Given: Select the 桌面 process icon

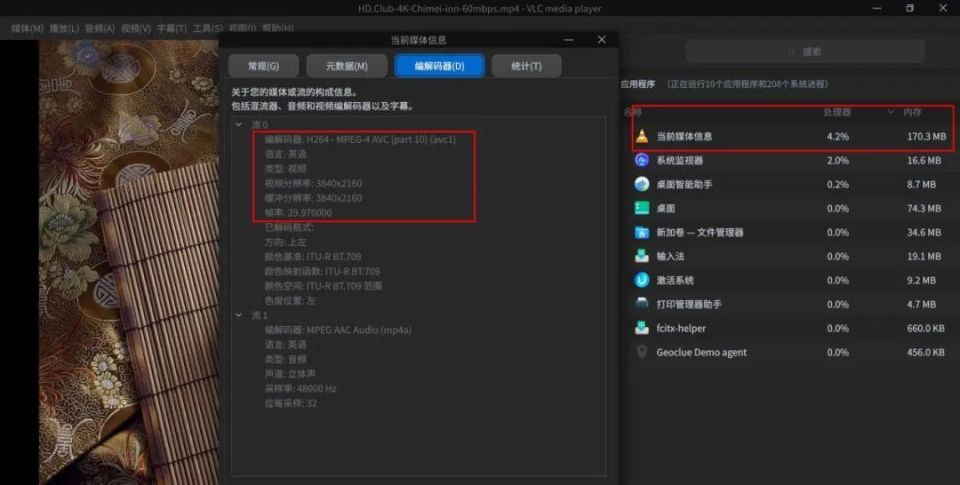Looking at the screenshot, I should coord(642,208).
